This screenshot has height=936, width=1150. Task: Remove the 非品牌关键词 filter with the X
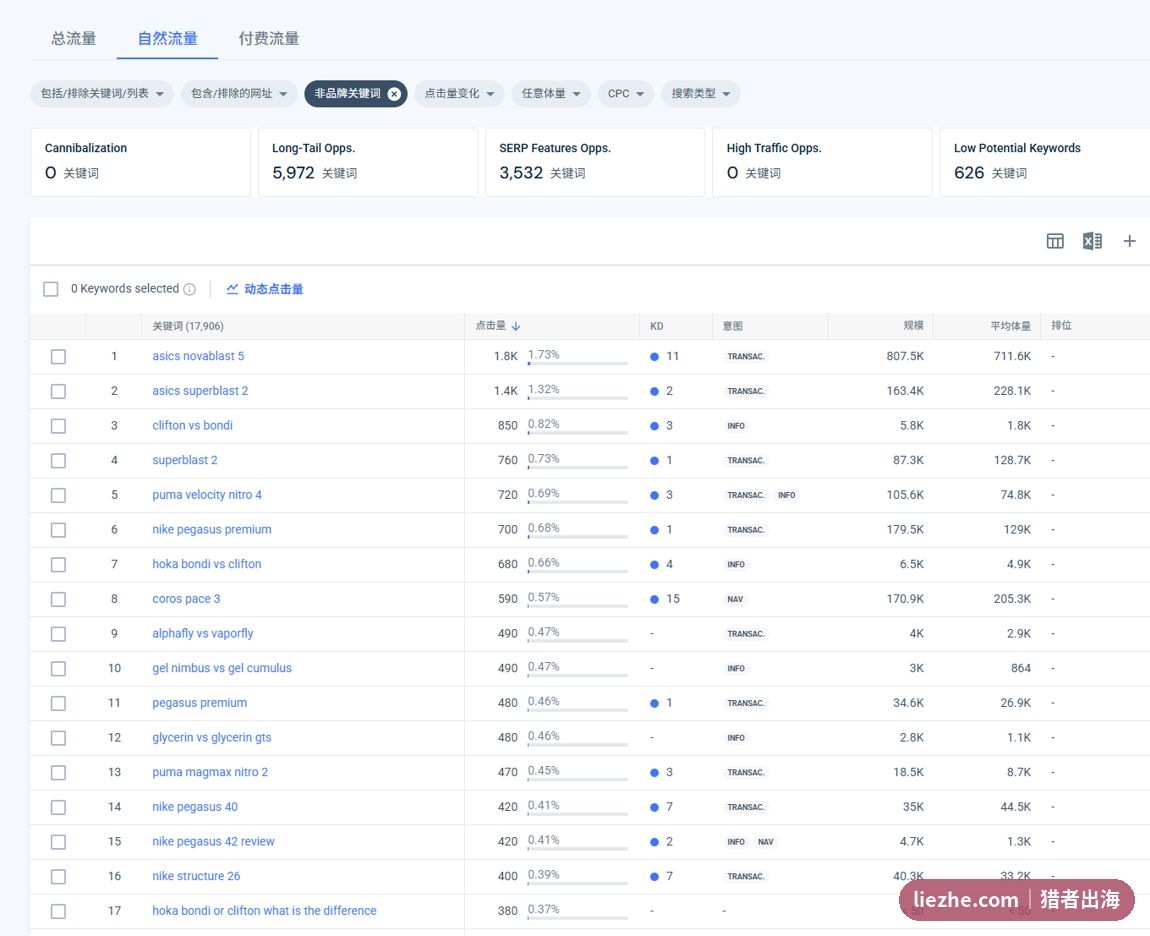[x=394, y=93]
